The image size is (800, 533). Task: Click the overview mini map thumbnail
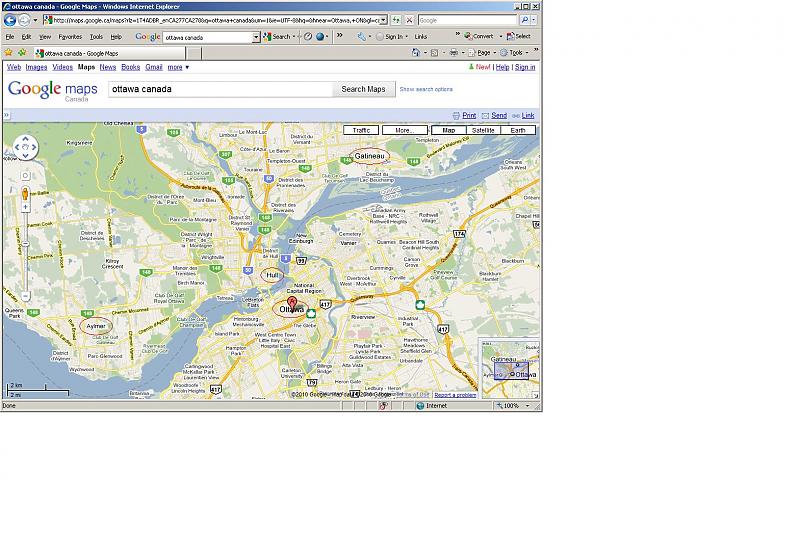(509, 369)
